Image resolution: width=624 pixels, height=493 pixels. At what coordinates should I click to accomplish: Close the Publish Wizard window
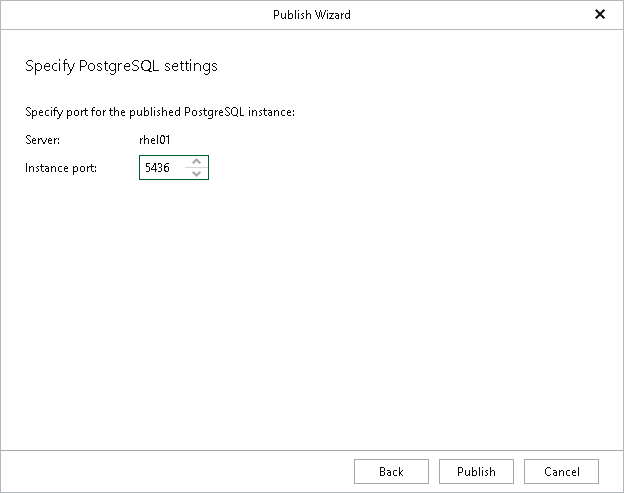[x=600, y=15]
